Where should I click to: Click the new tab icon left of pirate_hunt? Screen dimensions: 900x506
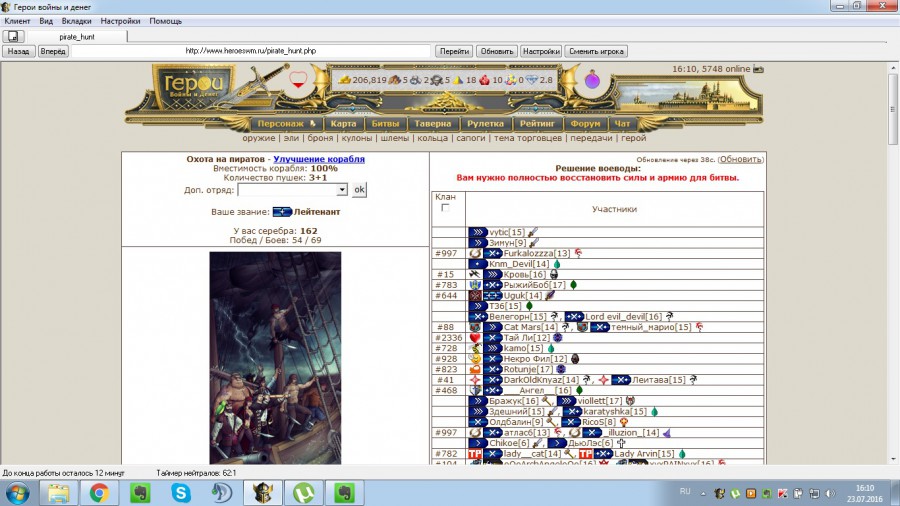[x=13, y=37]
